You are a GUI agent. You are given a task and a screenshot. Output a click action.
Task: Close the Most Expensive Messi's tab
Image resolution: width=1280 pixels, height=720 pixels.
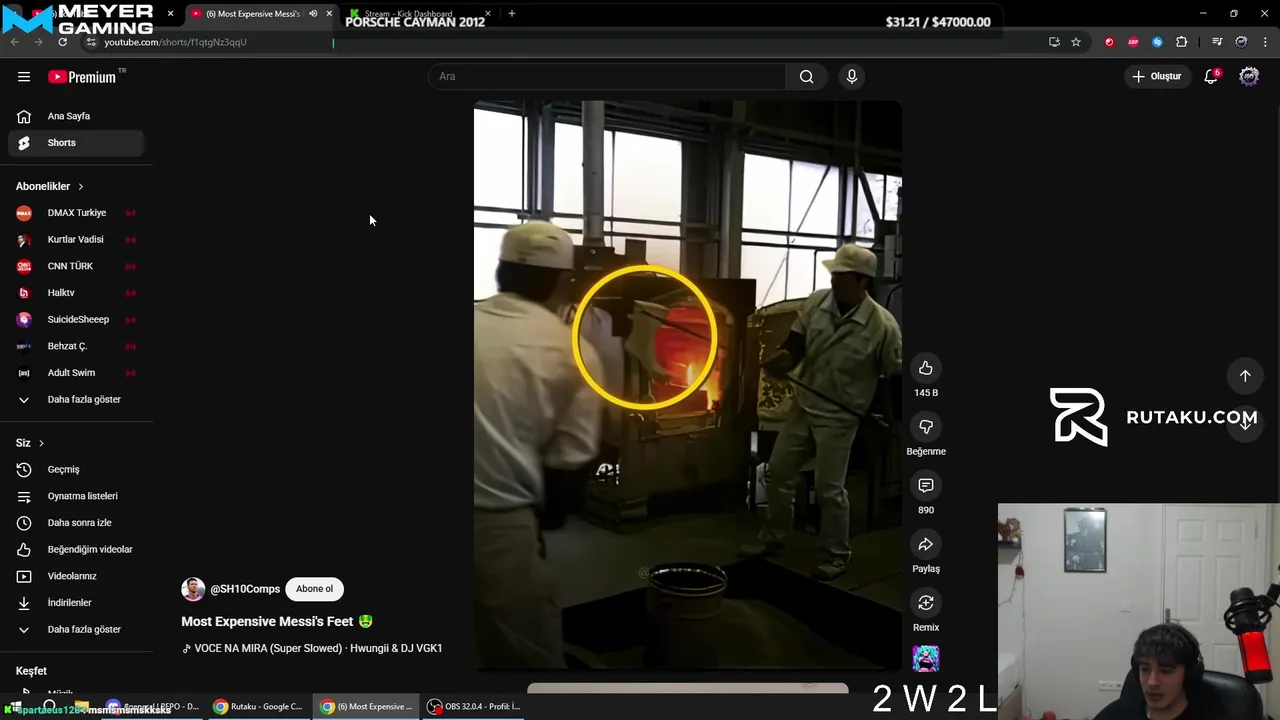click(329, 14)
